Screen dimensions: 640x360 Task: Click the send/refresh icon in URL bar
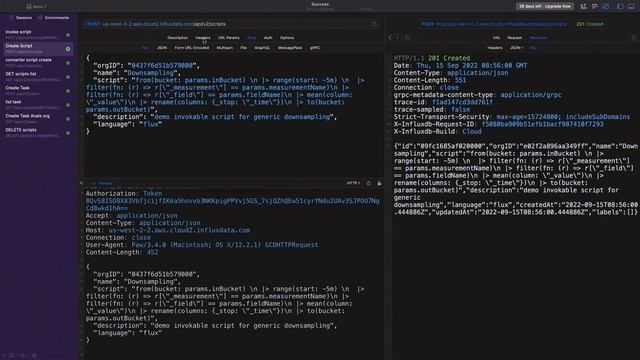374,24
